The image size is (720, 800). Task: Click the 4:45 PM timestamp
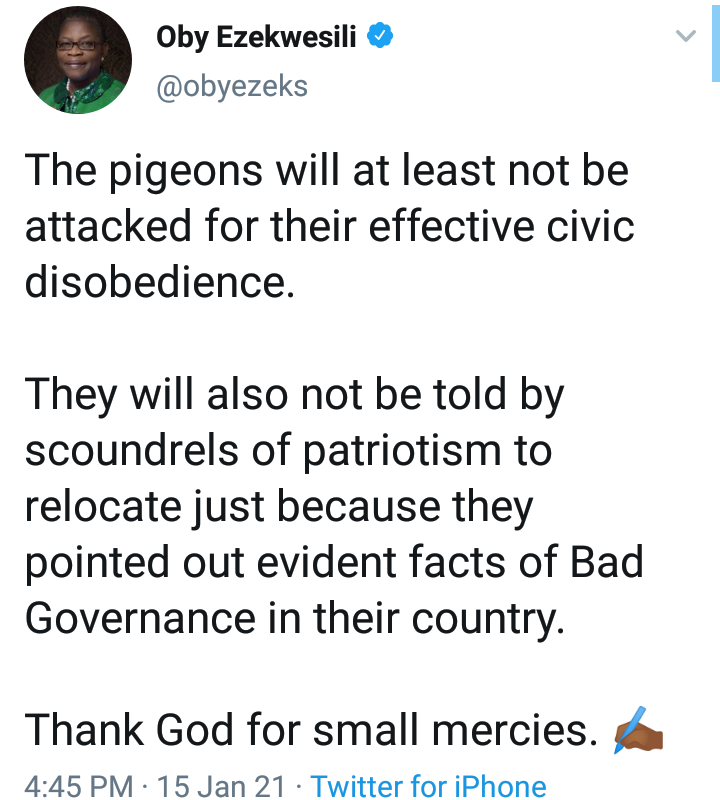click(x=79, y=786)
